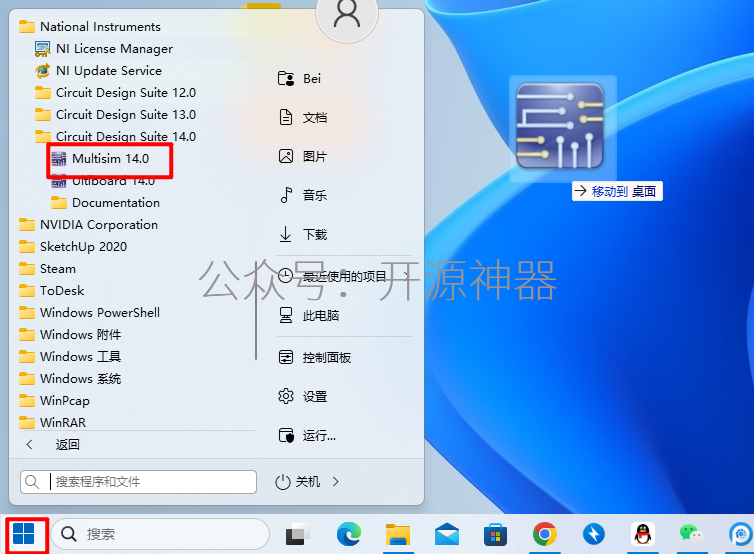The width and height of the screenshot is (754, 554).
Task: Expand the WinPcap folder
Action: coord(54,401)
